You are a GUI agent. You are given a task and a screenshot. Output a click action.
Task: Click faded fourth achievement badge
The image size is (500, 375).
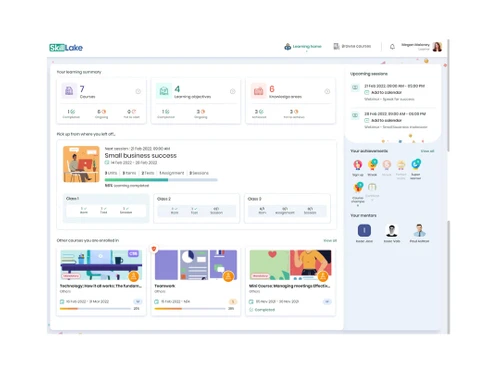(401, 165)
